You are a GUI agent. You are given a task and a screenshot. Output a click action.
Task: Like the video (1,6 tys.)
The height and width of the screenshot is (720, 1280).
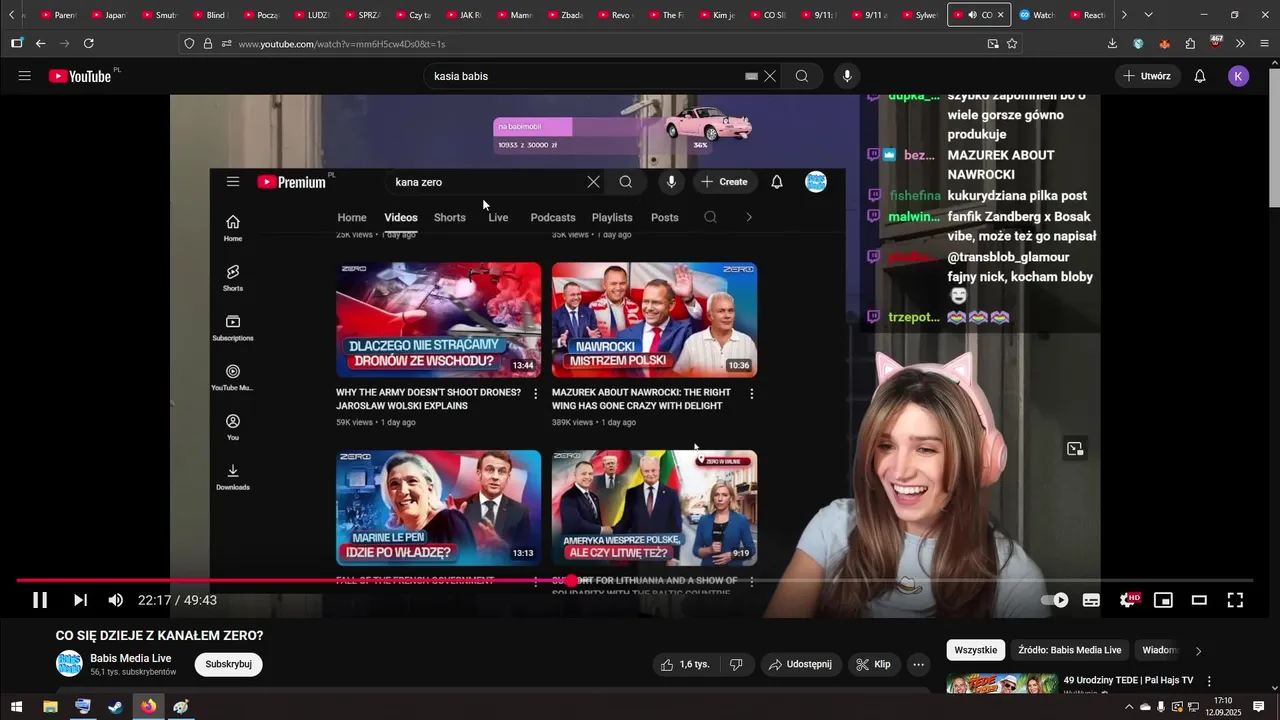(685, 664)
